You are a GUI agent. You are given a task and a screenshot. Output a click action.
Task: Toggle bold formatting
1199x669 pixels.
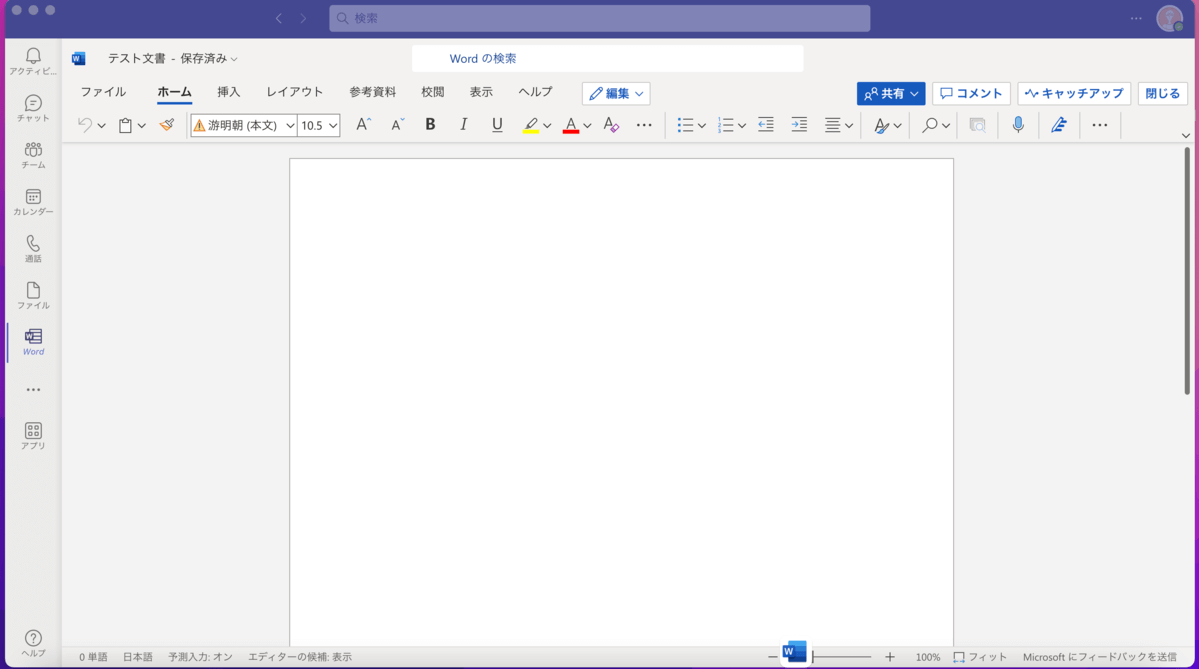(431, 125)
